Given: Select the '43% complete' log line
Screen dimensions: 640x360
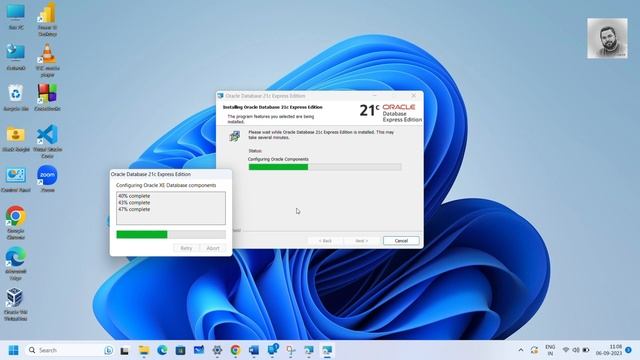Looking at the screenshot, I should pos(134,202).
